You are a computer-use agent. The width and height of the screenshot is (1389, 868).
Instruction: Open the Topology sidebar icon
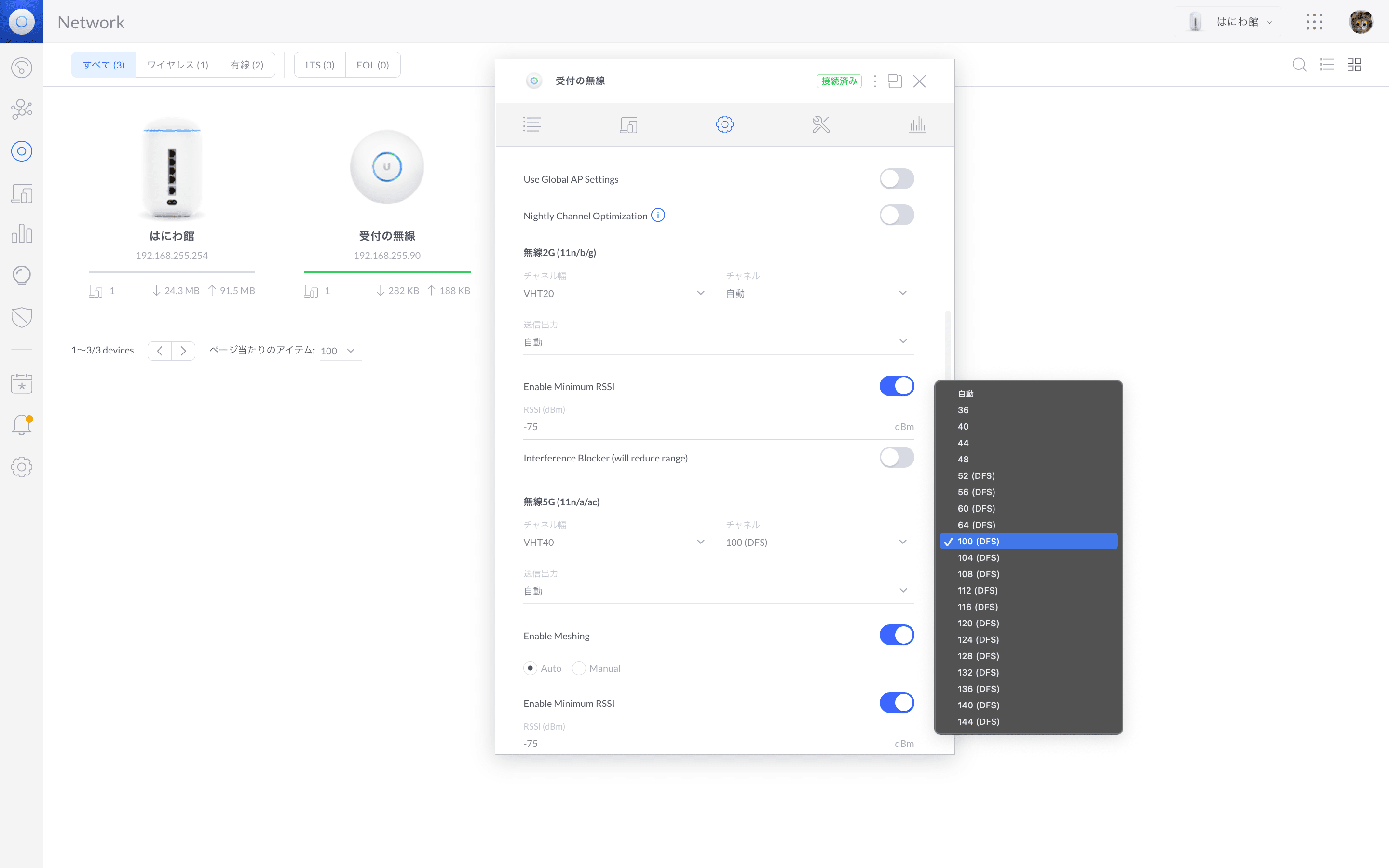coord(21,109)
